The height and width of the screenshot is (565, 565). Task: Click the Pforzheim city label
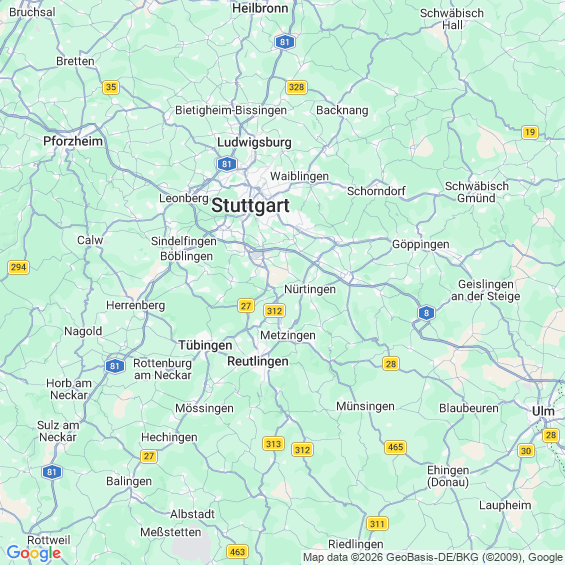coord(73,141)
